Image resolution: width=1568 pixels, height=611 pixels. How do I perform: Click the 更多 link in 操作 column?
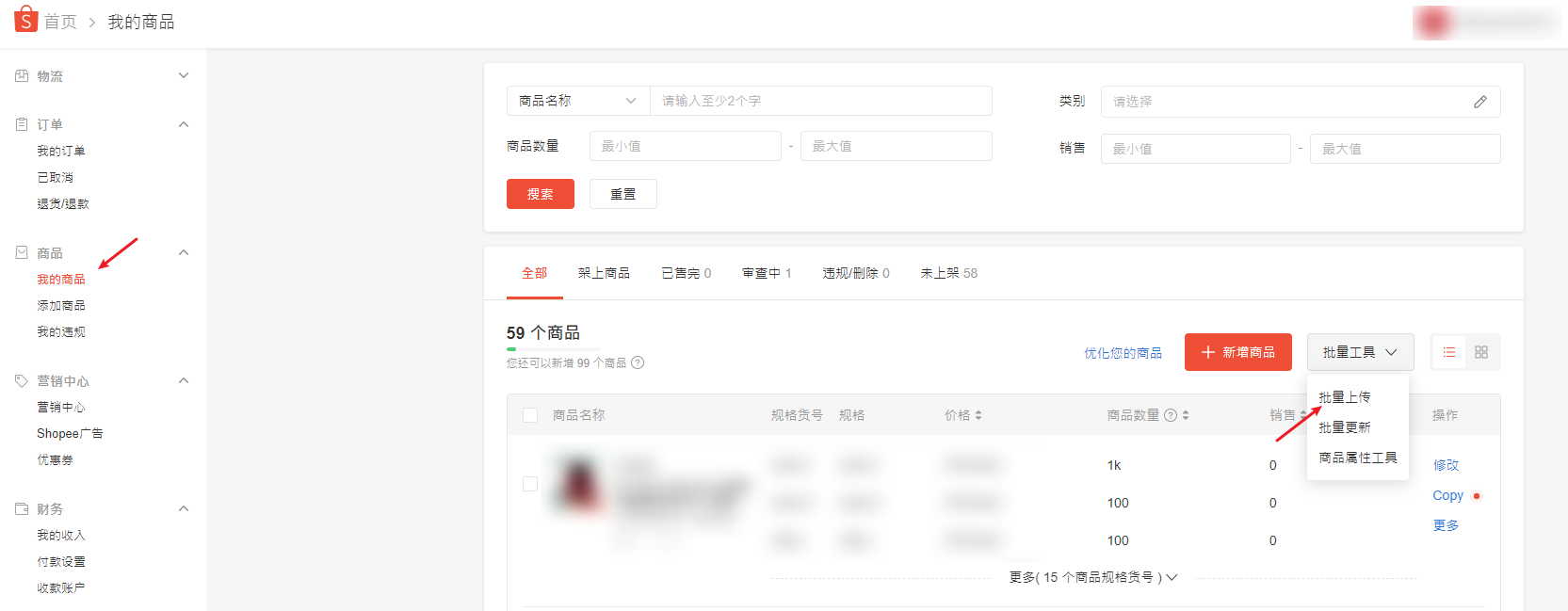tap(1447, 525)
